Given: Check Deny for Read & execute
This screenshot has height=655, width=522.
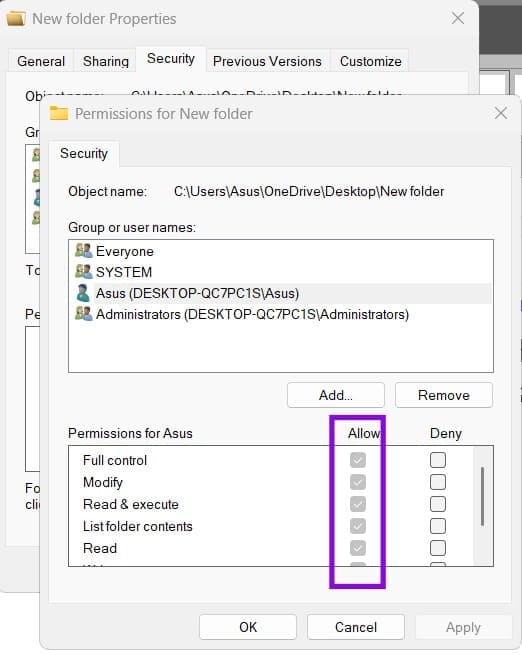Looking at the screenshot, I should click(x=438, y=504).
